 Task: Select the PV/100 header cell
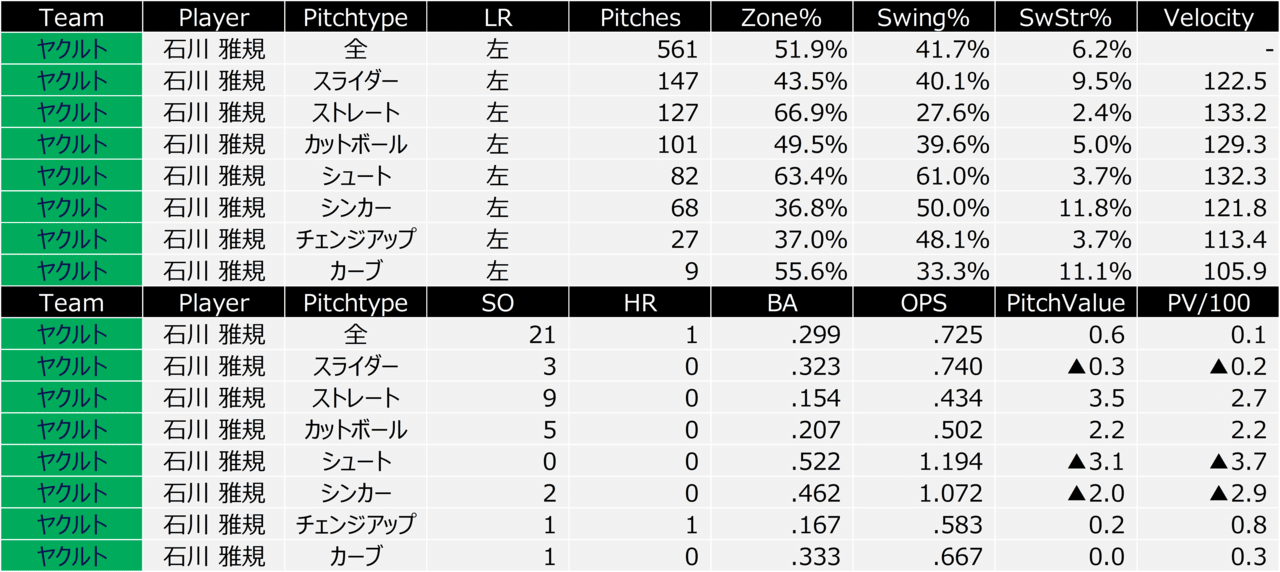tap(1208, 303)
